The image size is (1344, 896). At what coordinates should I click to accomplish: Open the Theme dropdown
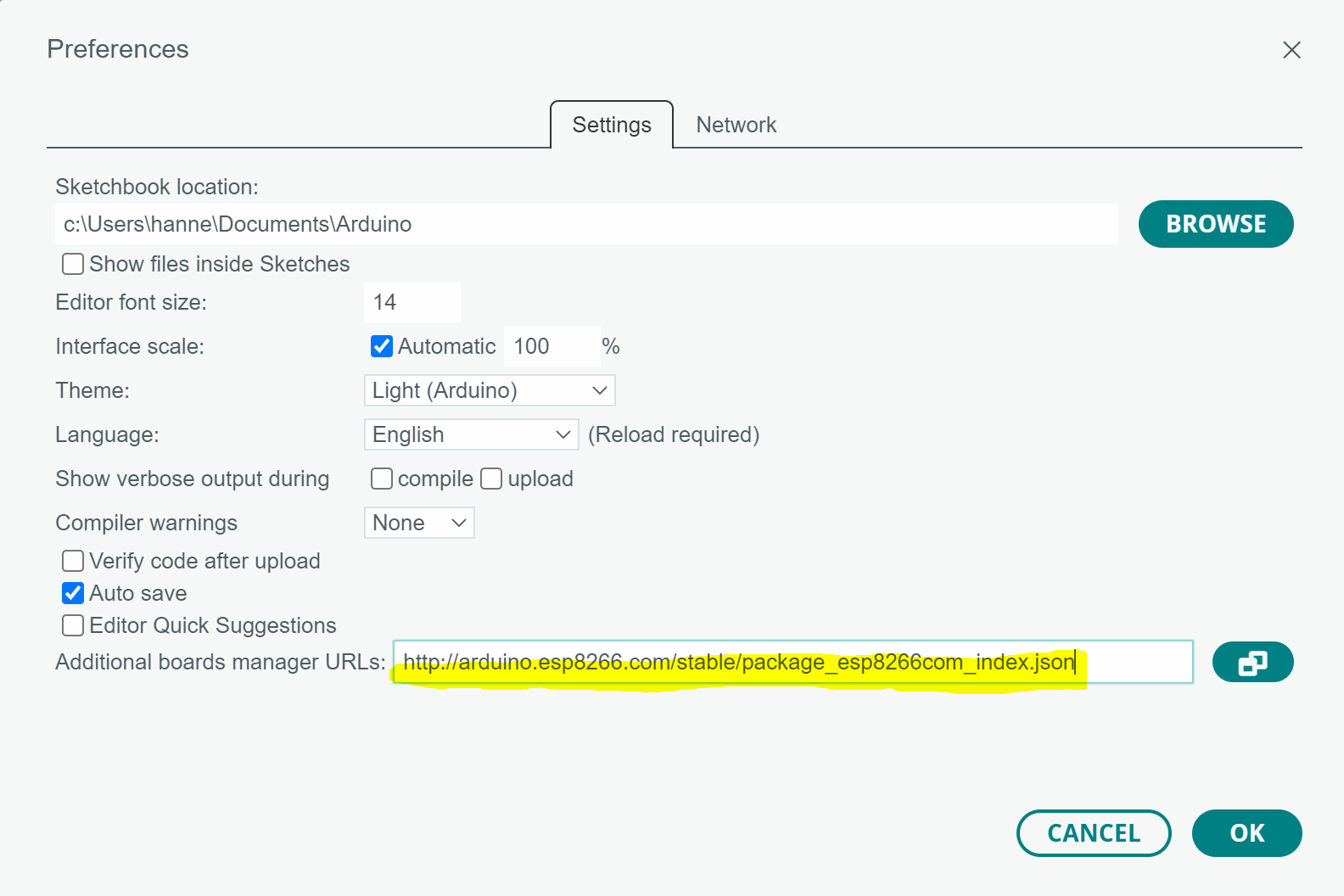490,390
